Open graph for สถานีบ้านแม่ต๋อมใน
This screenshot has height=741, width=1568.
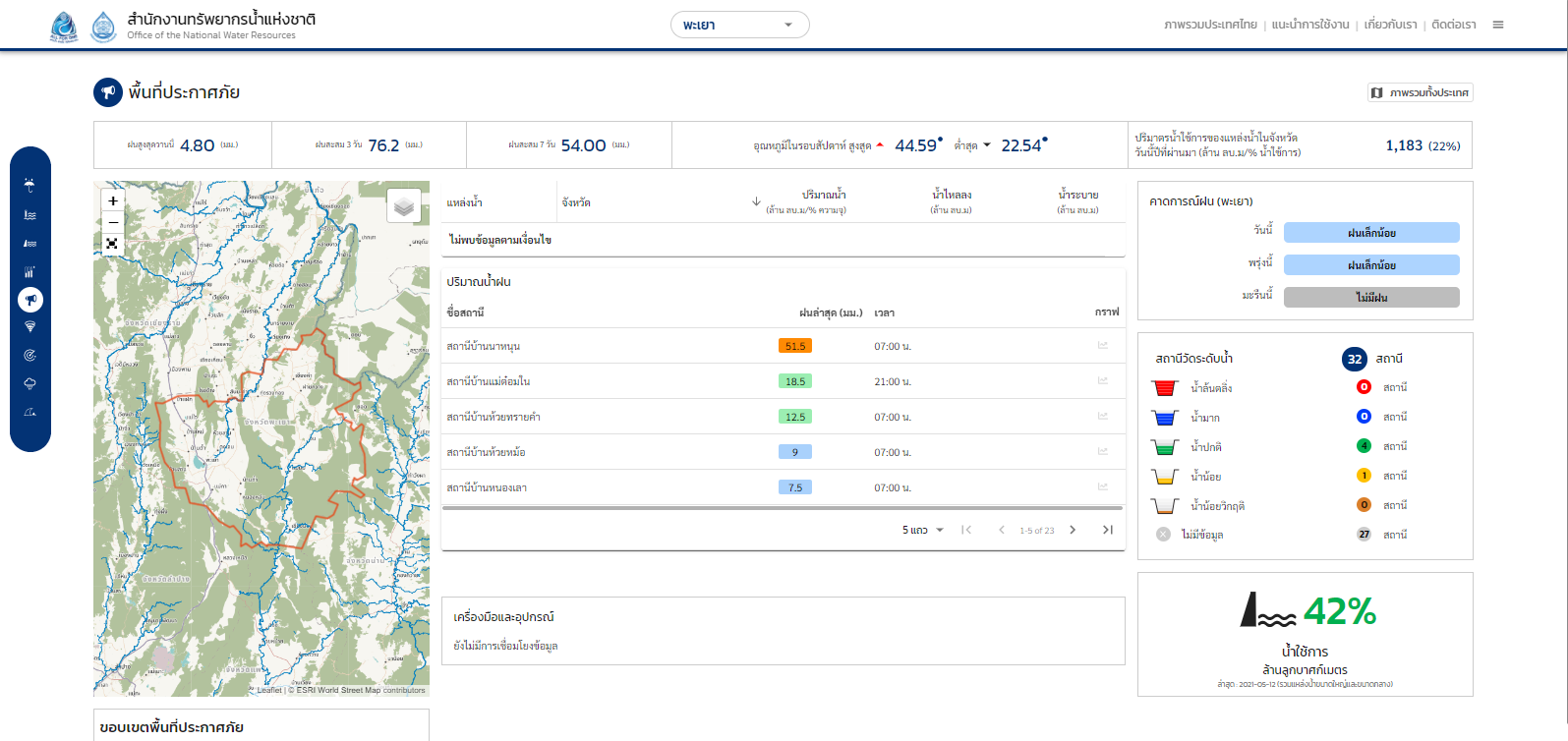click(1103, 381)
